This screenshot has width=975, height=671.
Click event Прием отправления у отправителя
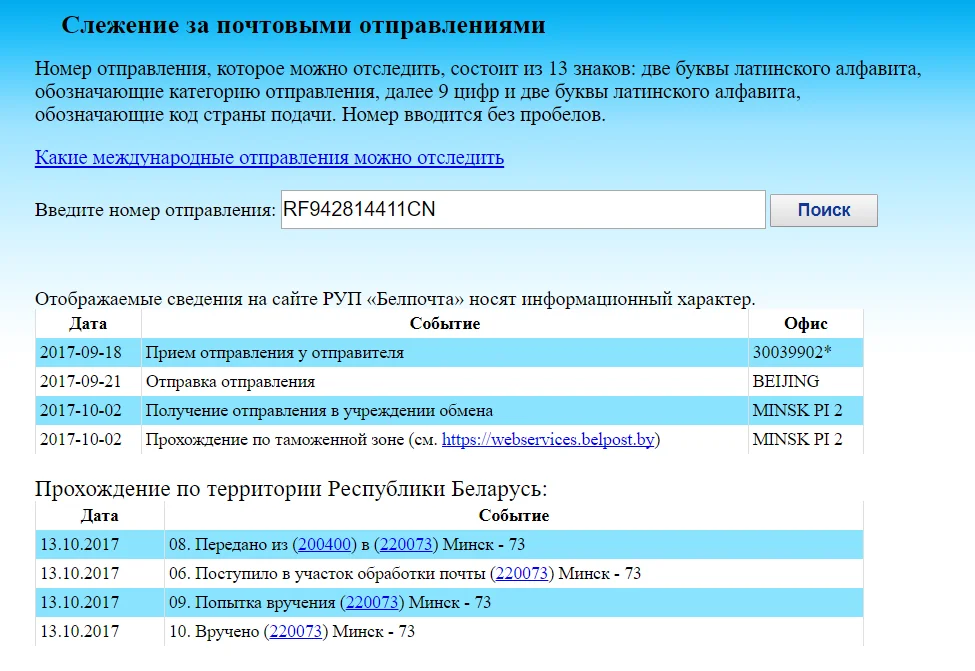point(275,353)
